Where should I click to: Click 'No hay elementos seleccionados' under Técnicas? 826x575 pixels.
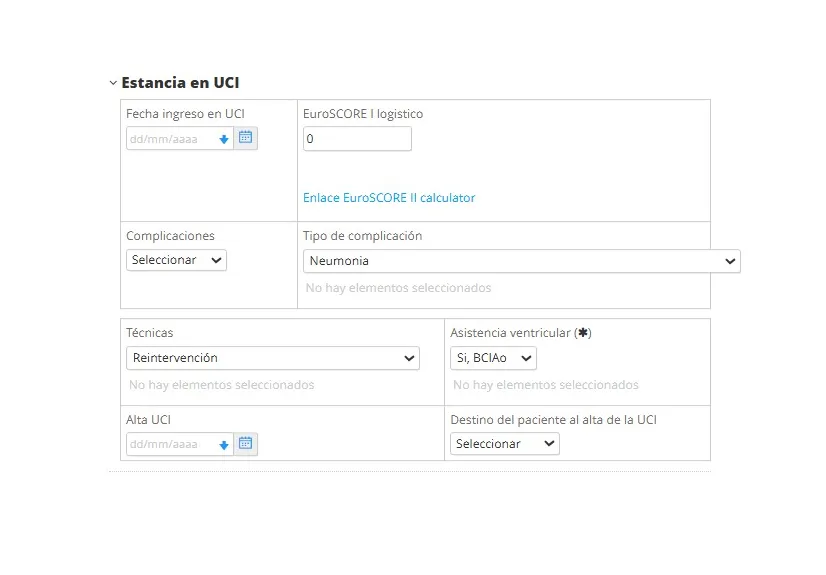pyautogui.click(x=221, y=385)
